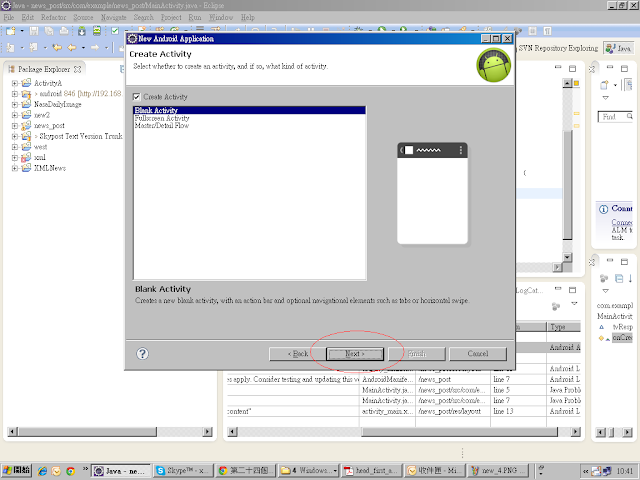
Task: Open the Back history dropdown arrow
Action: point(83,48)
